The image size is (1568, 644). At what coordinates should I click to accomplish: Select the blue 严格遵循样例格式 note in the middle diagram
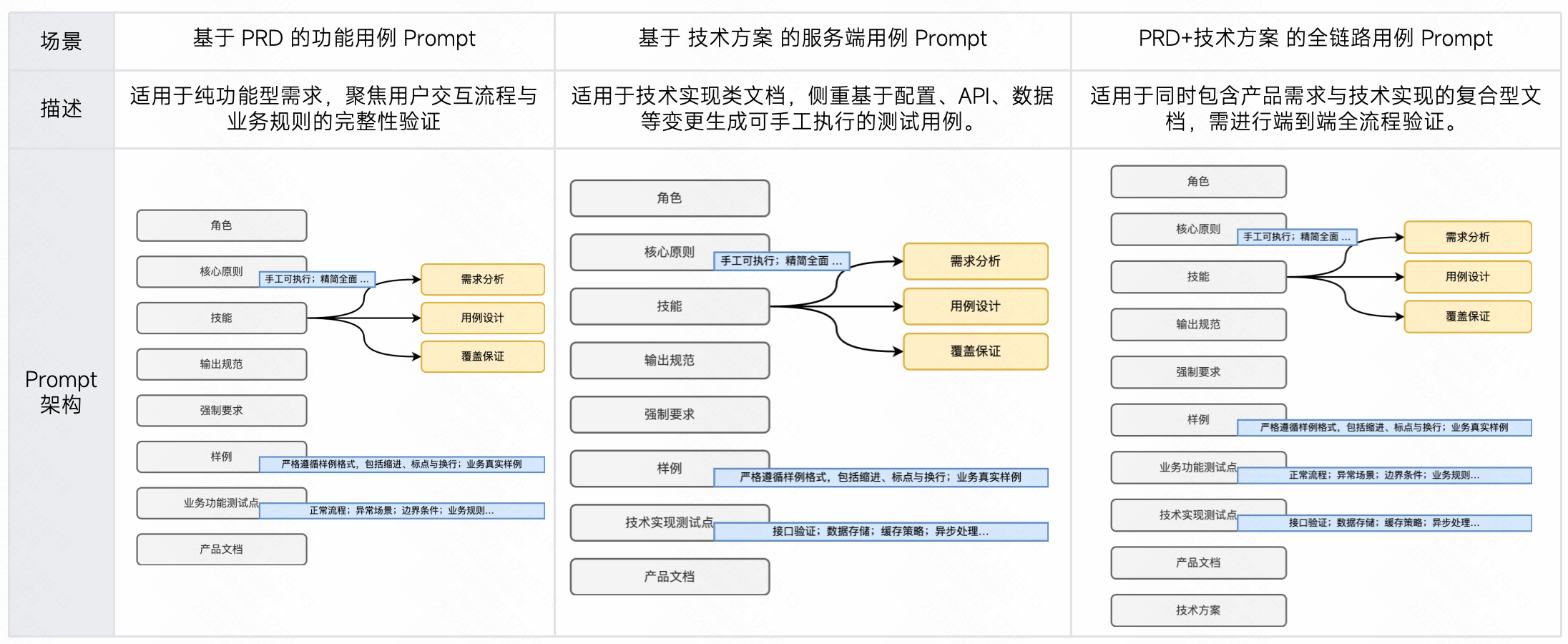(x=880, y=477)
